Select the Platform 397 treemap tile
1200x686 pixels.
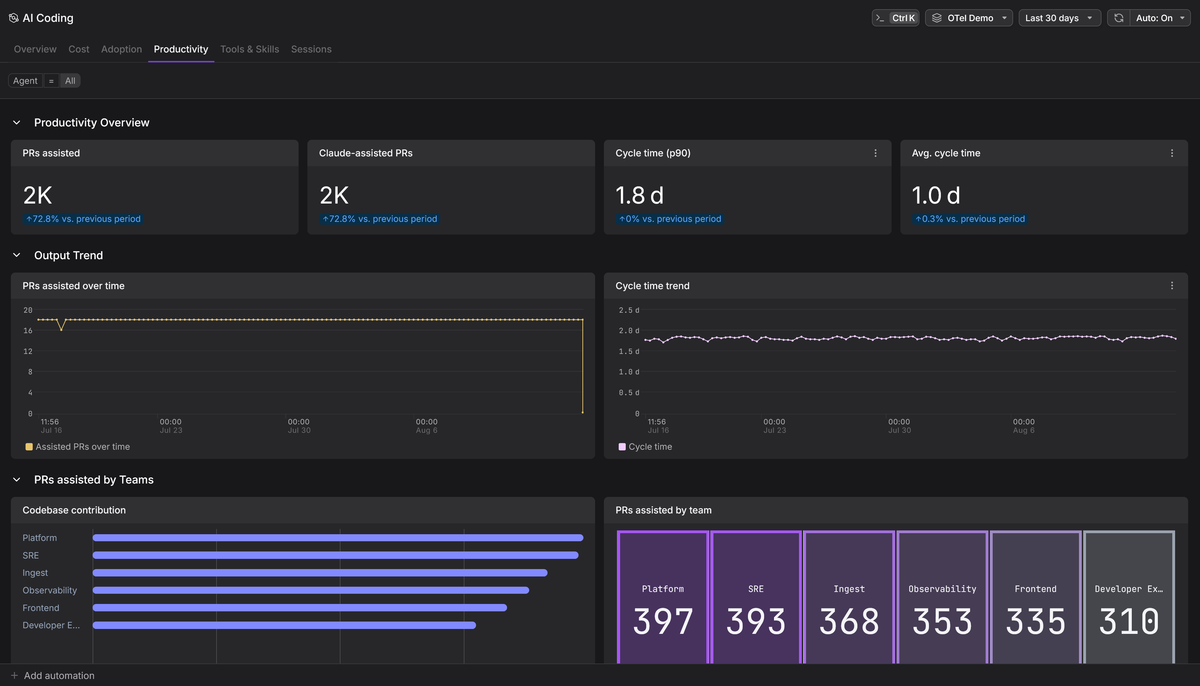[663, 597]
